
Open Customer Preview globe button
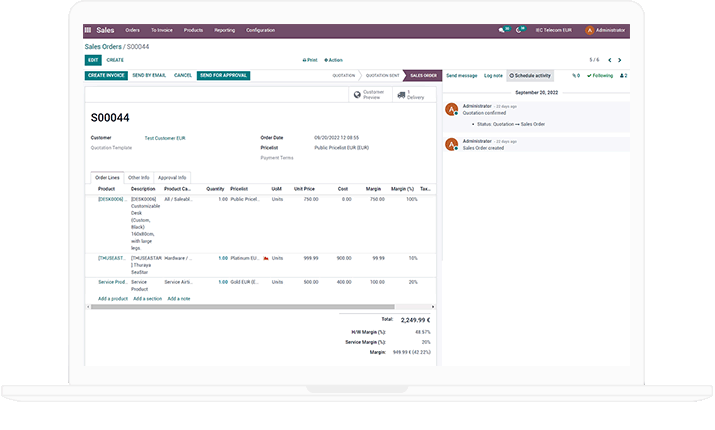[369, 95]
